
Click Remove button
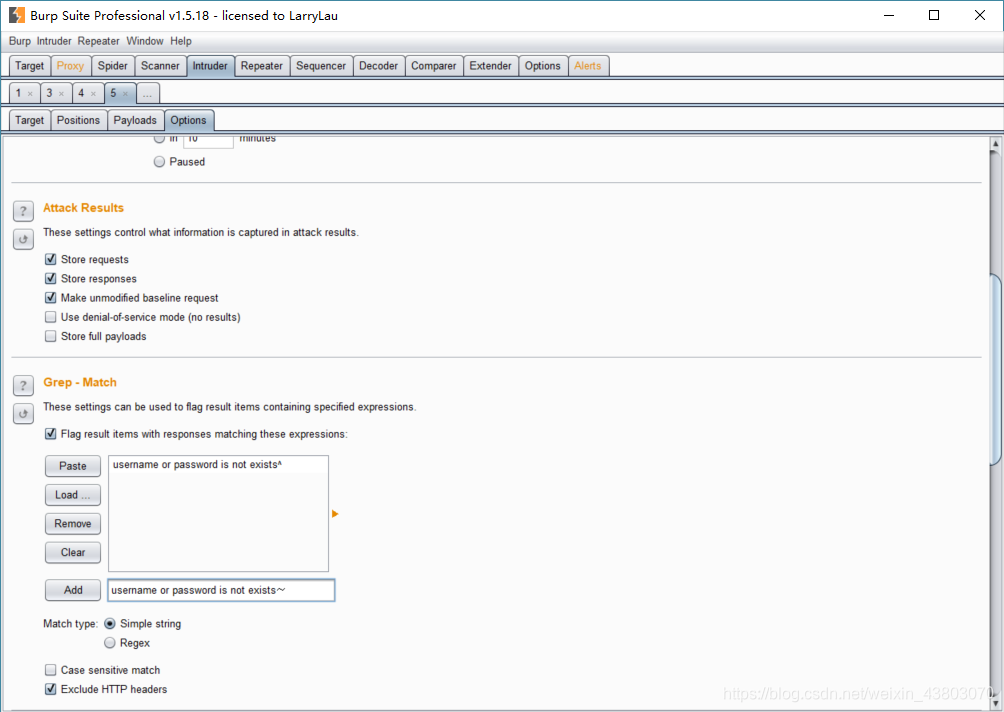pos(73,524)
